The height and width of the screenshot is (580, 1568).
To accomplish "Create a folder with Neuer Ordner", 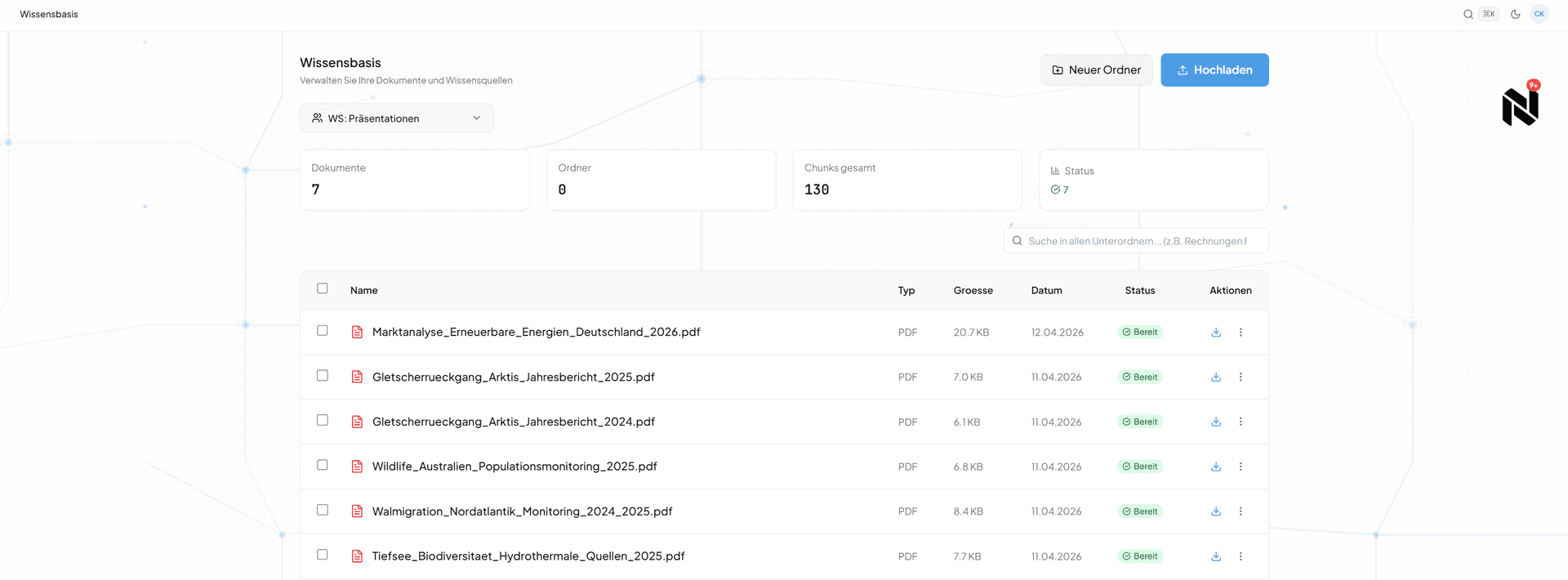I will (x=1096, y=70).
